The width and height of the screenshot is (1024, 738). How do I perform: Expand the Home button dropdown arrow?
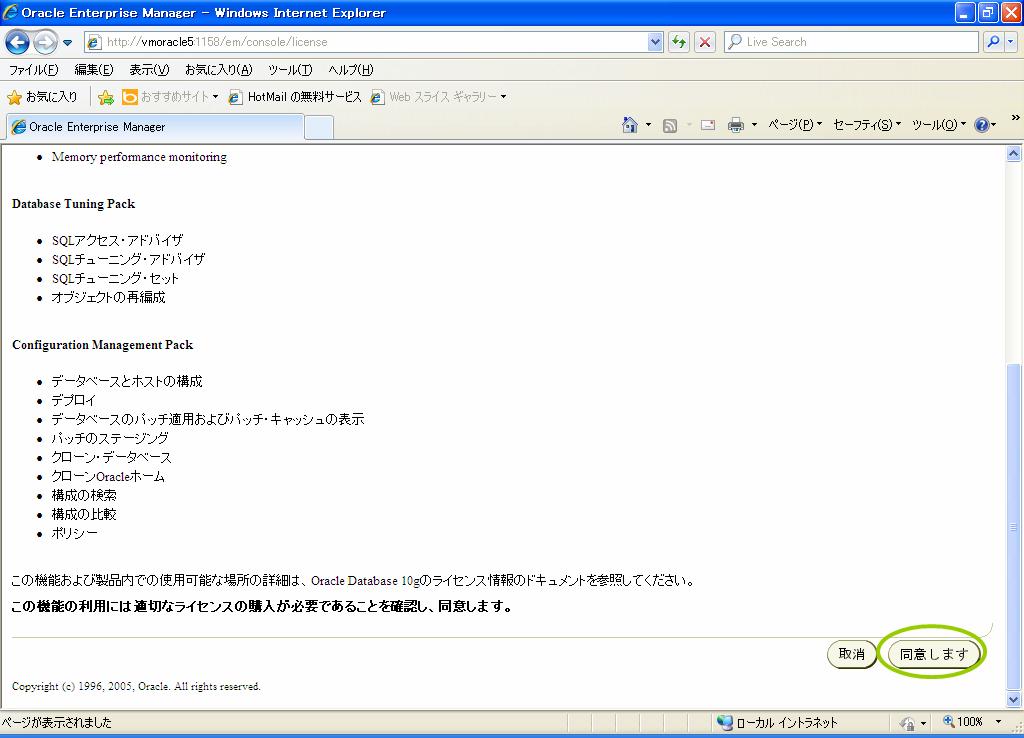click(x=648, y=125)
